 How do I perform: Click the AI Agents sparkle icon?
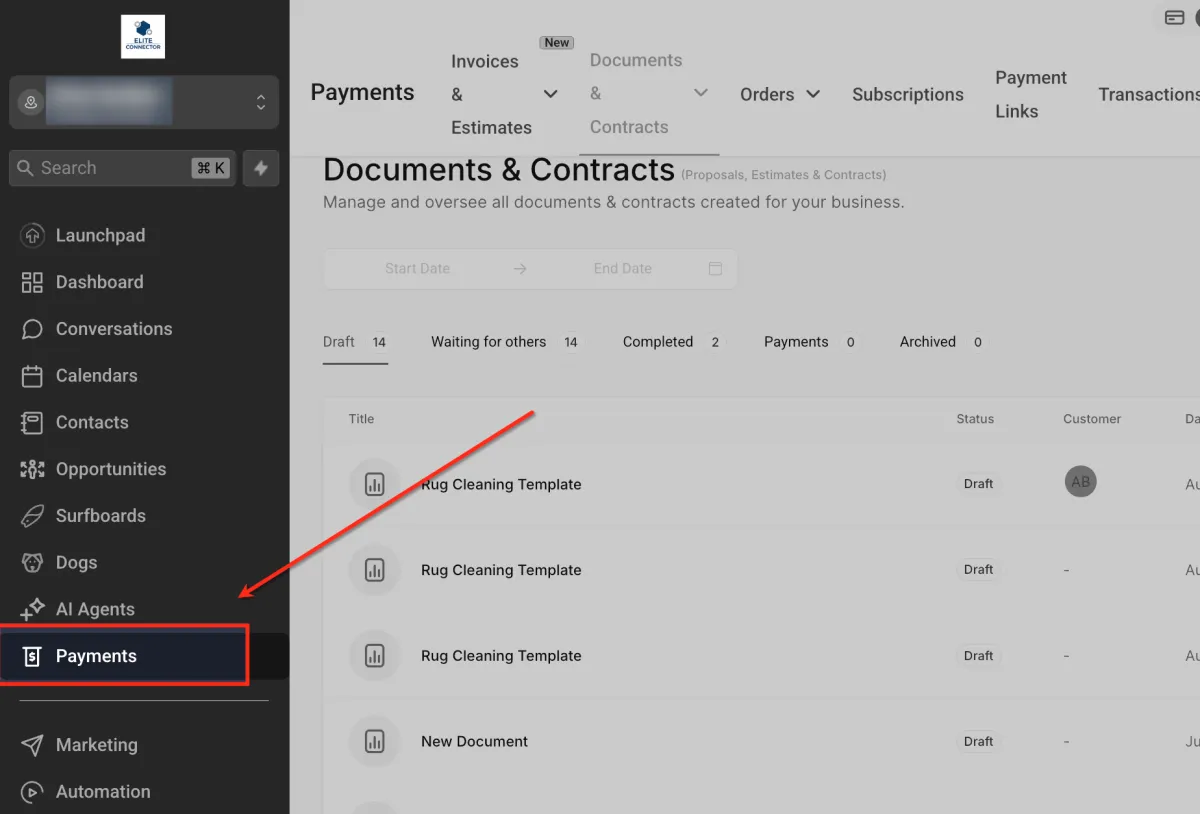tap(32, 609)
